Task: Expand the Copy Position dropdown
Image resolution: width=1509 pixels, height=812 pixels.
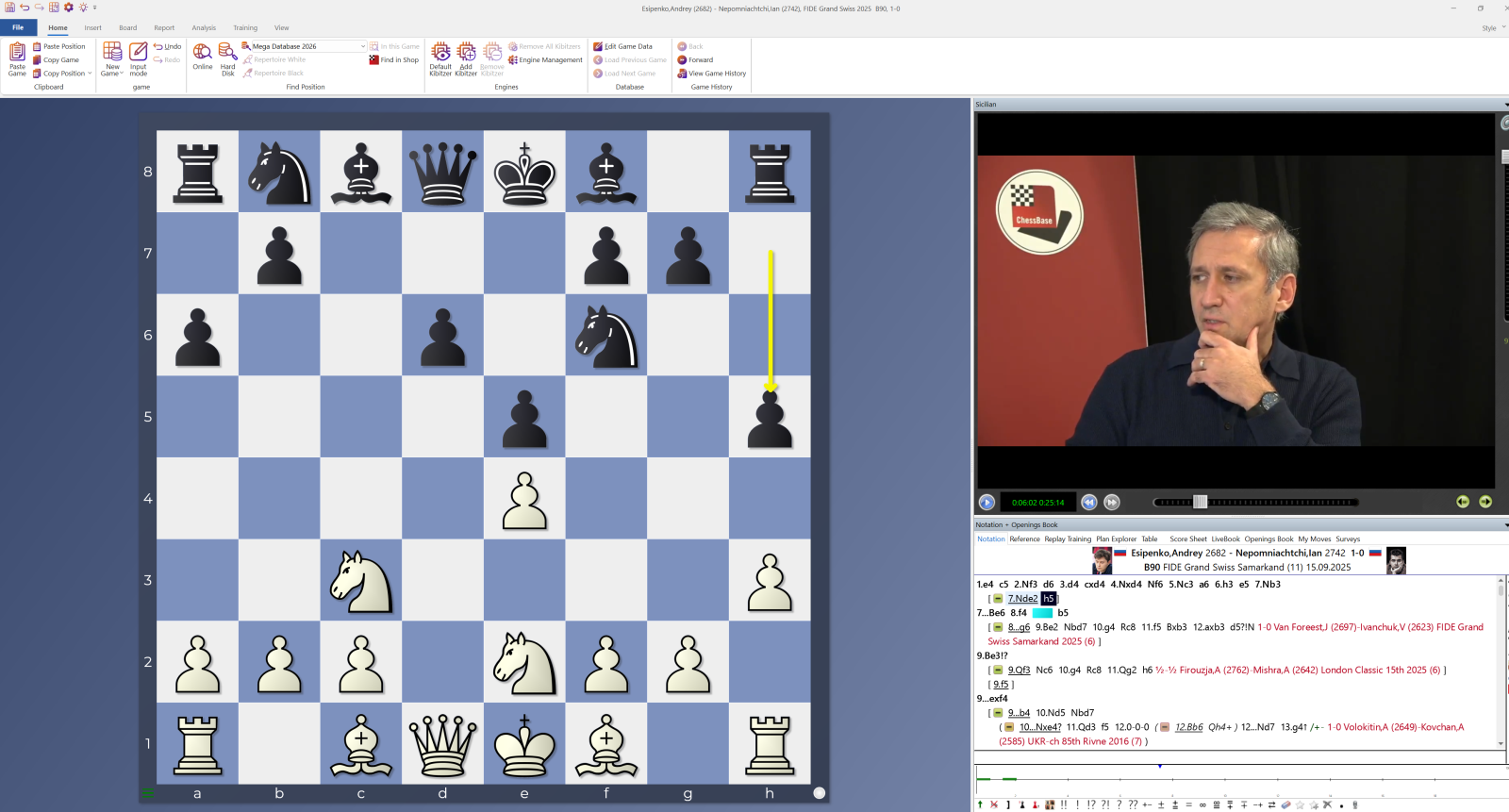Action: (x=90, y=74)
